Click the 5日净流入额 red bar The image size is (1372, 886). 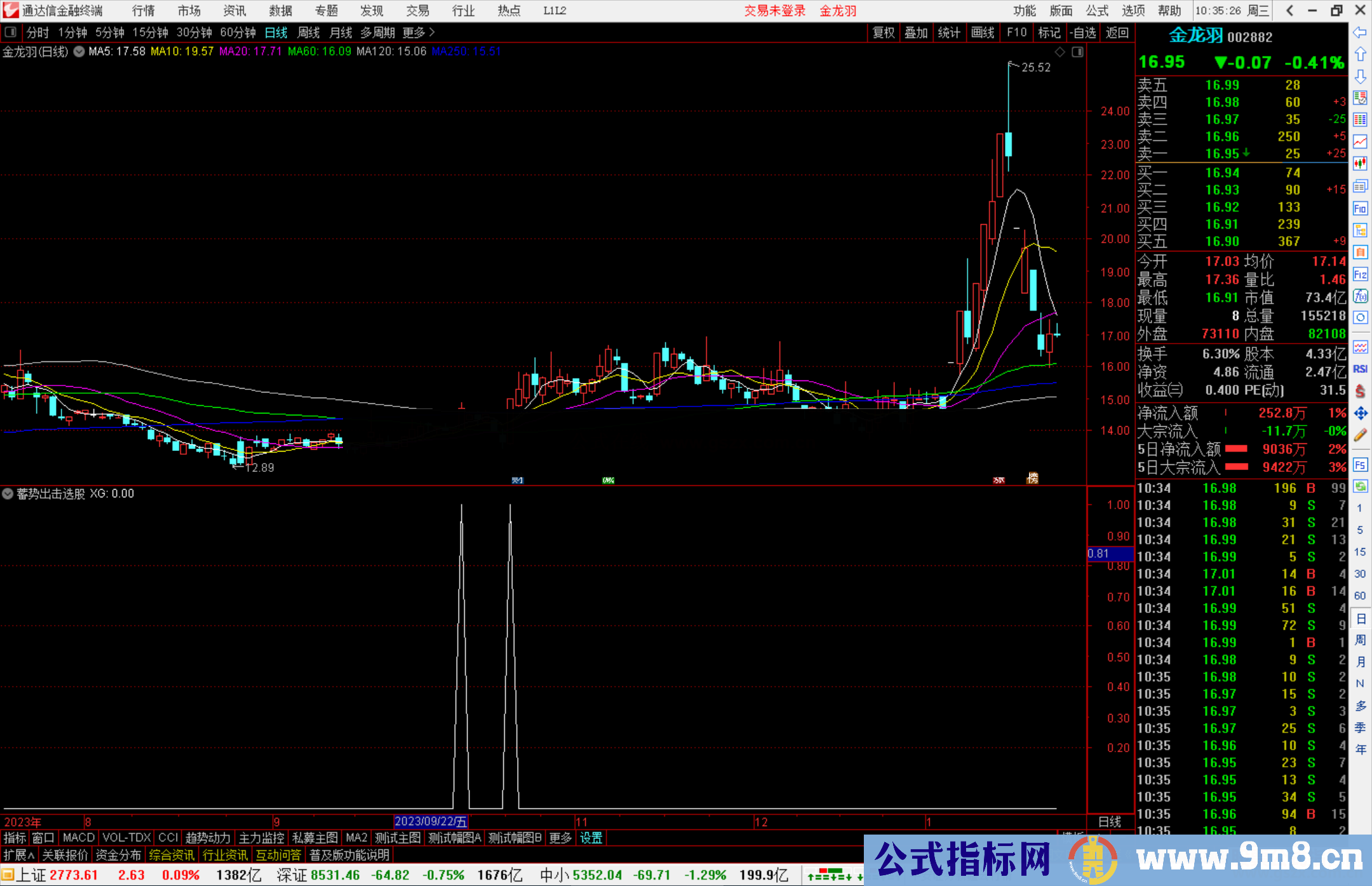pos(1236,449)
